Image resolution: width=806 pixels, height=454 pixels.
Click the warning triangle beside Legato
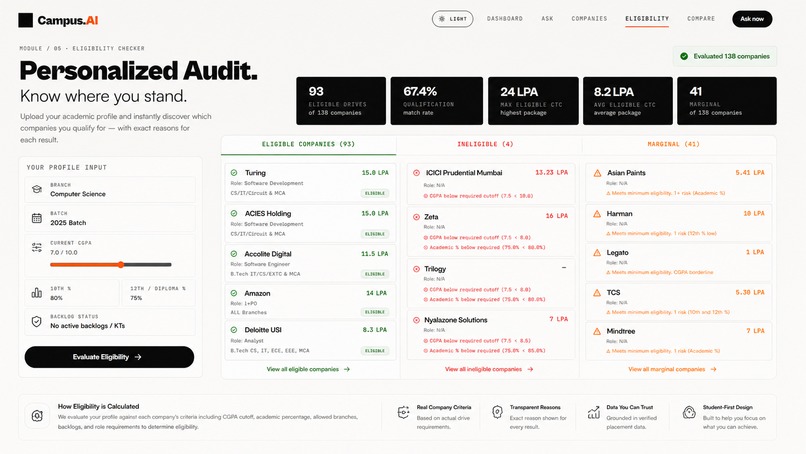click(x=597, y=253)
